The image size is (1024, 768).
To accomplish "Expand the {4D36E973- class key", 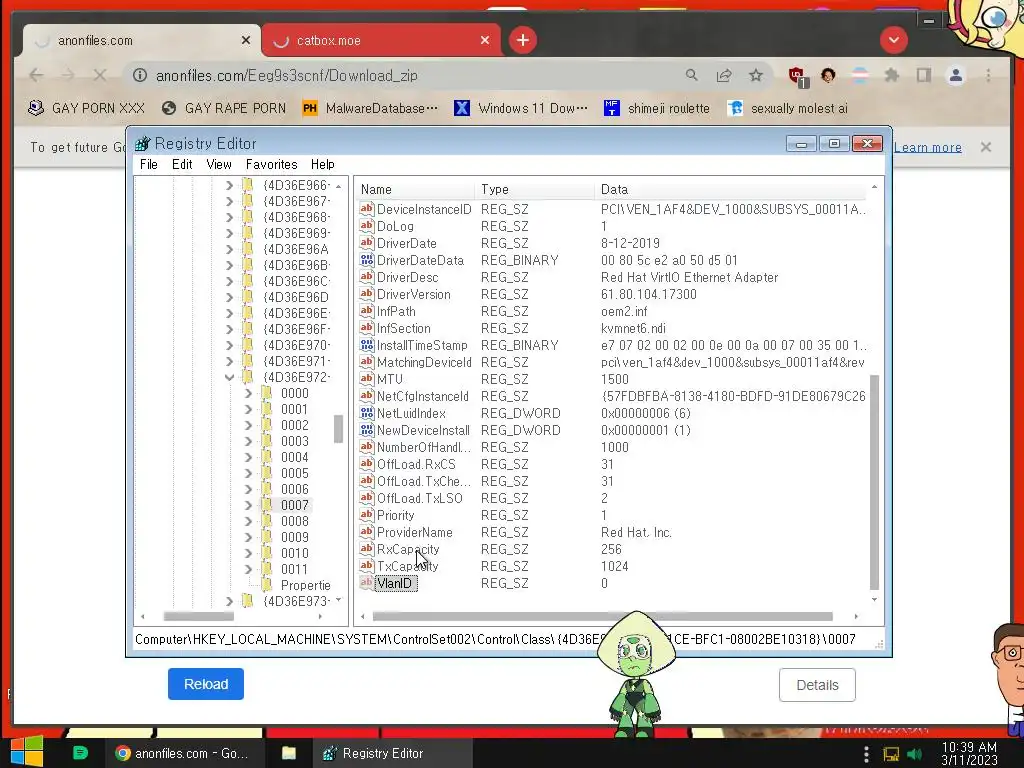I will tap(229, 601).
